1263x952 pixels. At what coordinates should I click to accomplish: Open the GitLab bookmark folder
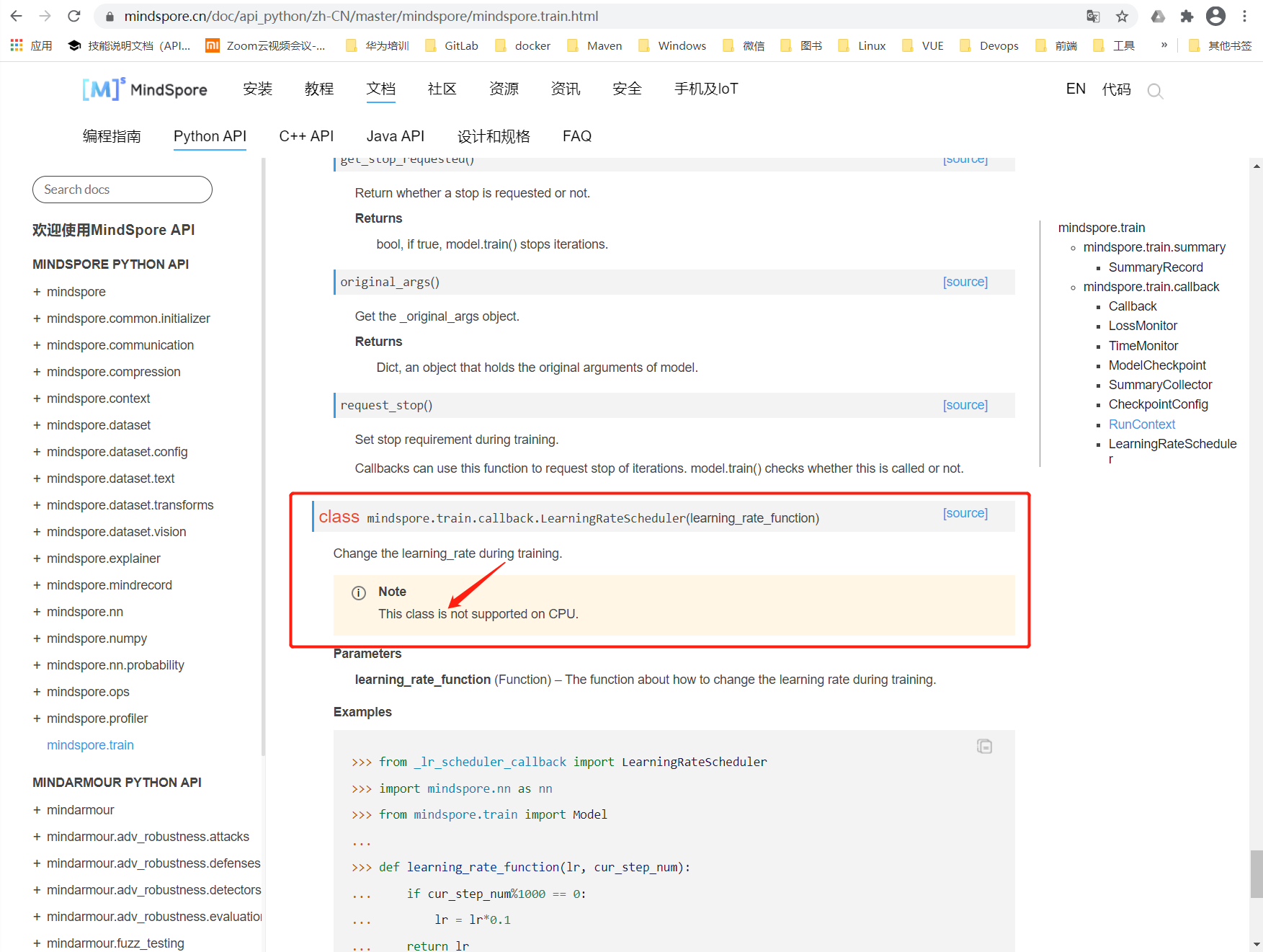452,45
